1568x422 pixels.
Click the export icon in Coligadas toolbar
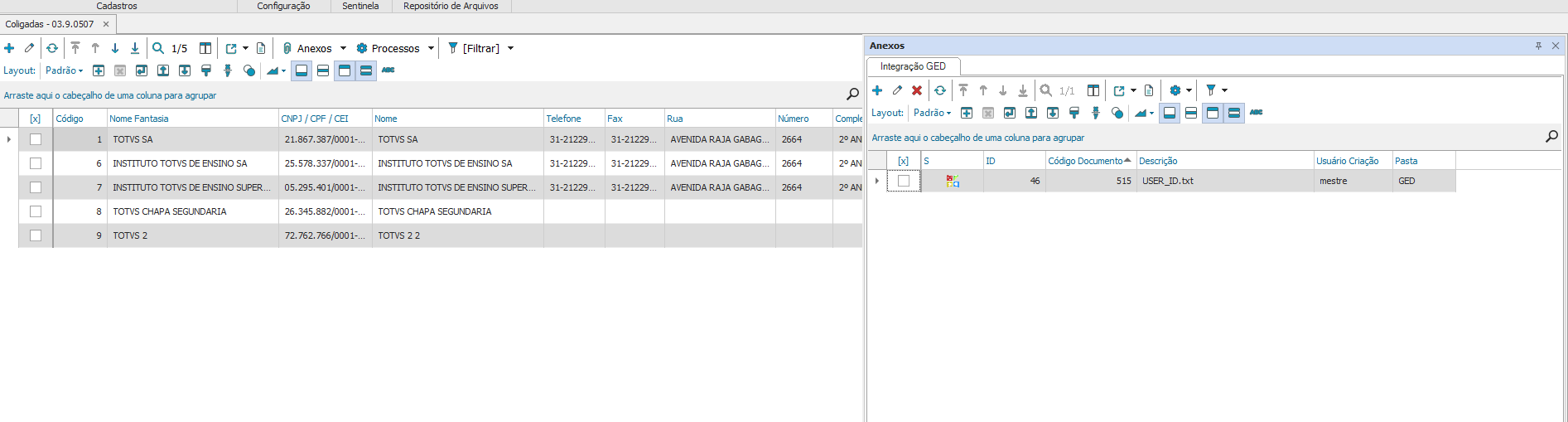coord(231,48)
